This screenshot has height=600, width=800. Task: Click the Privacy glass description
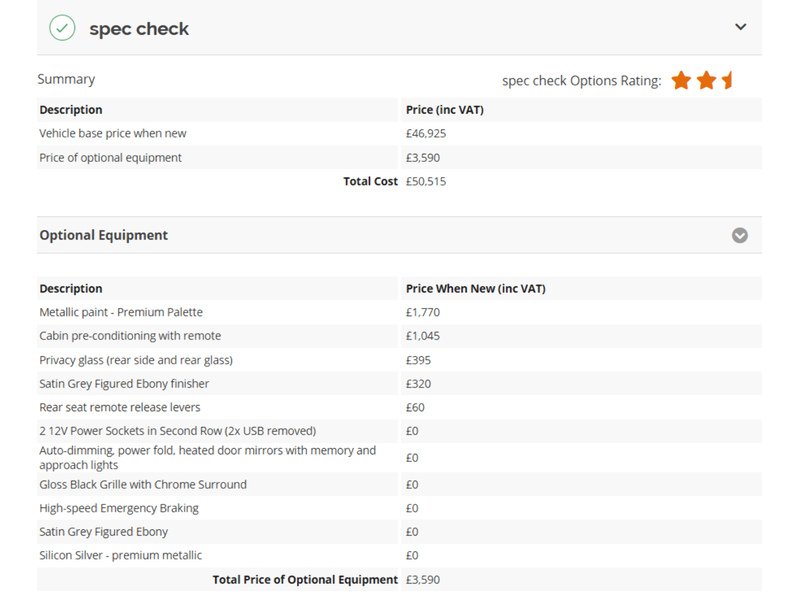(x=135, y=360)
